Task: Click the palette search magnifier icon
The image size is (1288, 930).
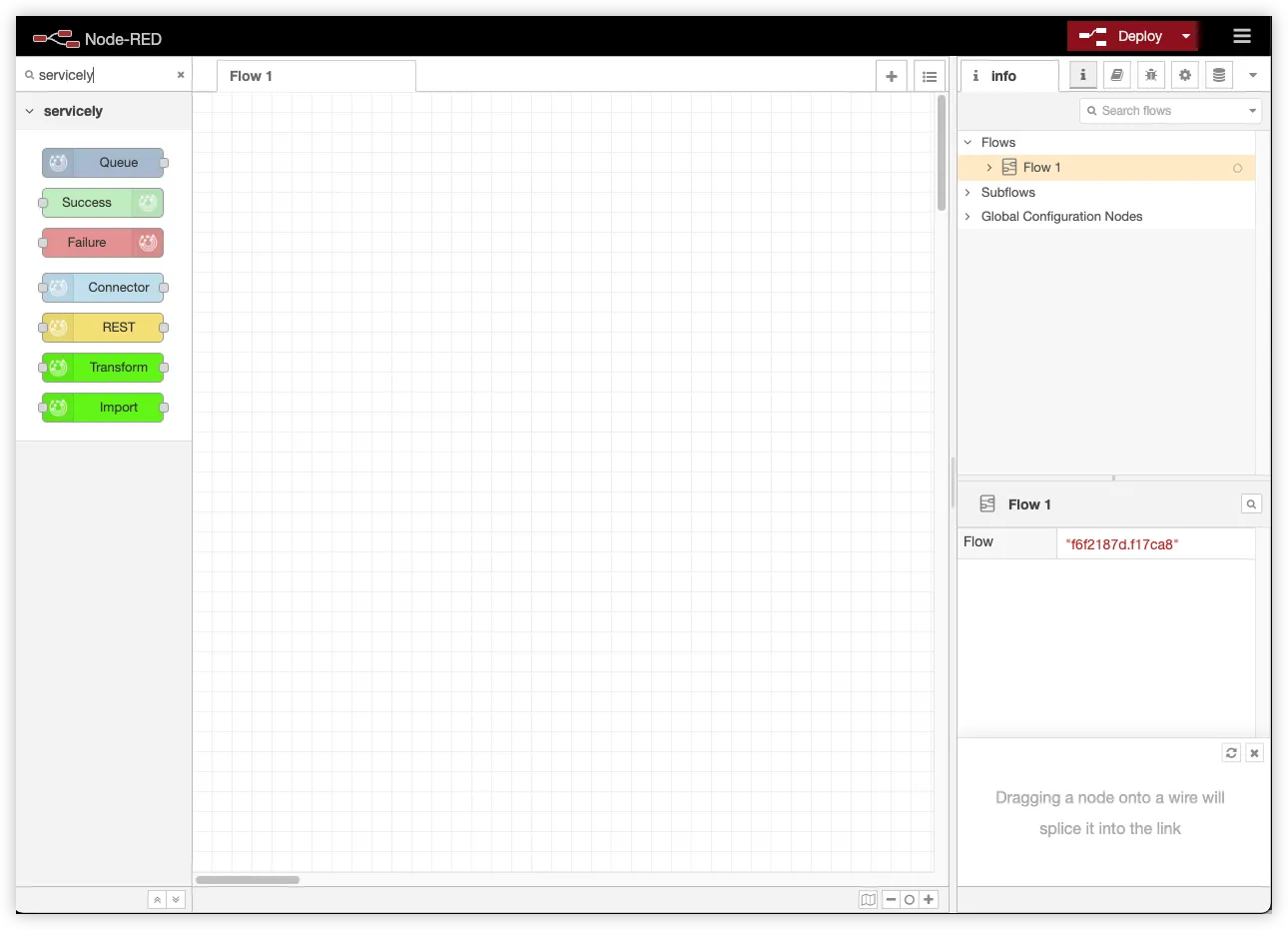Action: click(x=29, y=75)
